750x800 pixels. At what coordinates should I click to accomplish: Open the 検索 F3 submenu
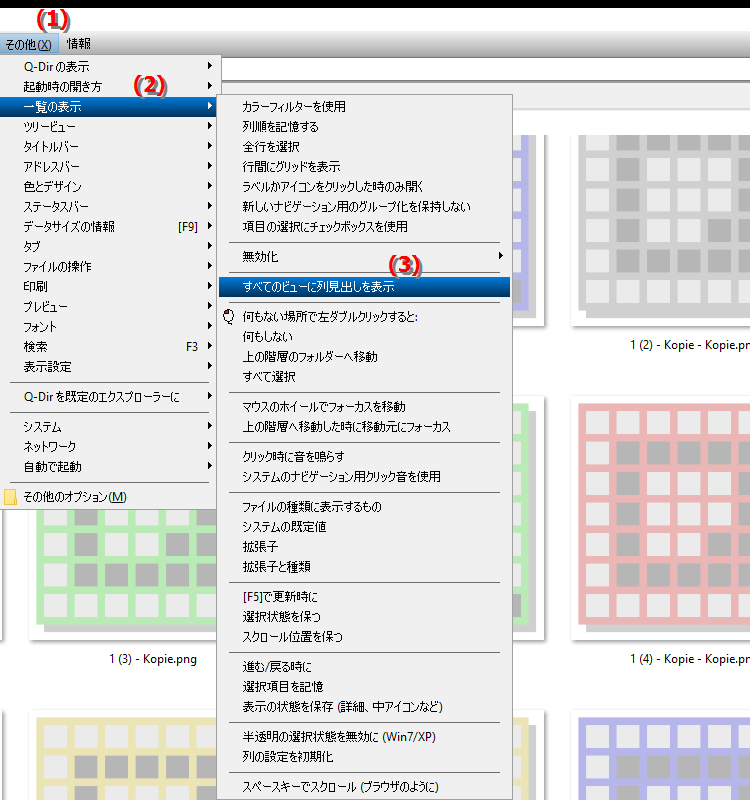[108, 346]
